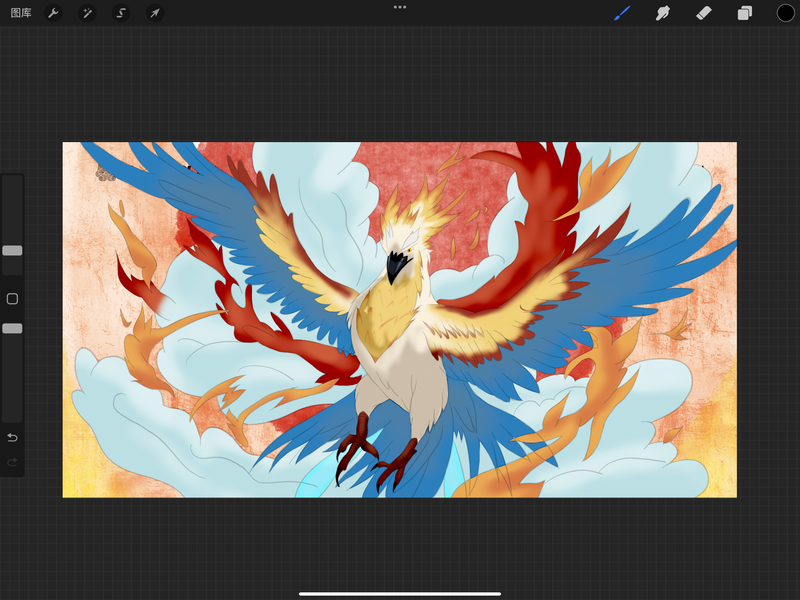The height and width of the screenshot is (600, 800).
Task: Open the black color picker swatch
Action: pyautogui.click(x=785, y=13)
